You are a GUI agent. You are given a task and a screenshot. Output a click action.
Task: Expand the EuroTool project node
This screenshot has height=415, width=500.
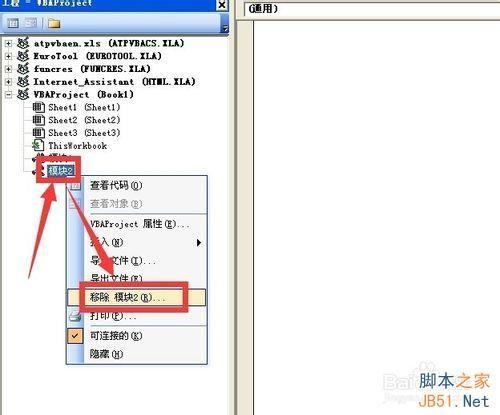click(x=9, y=56)
